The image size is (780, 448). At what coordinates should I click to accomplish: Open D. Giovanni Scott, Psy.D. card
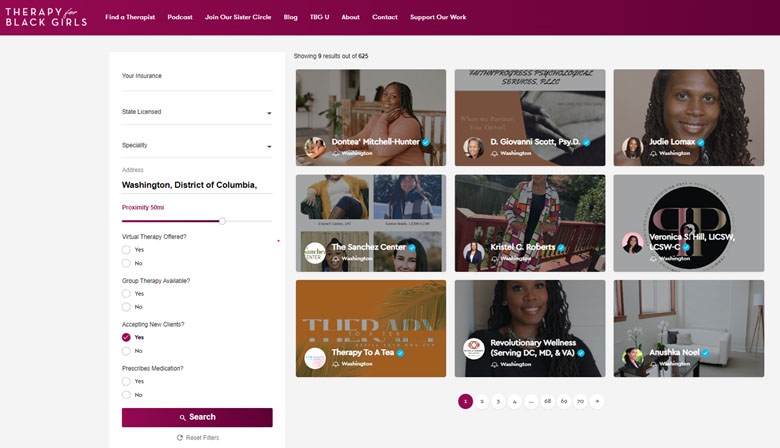click(530, 117)
